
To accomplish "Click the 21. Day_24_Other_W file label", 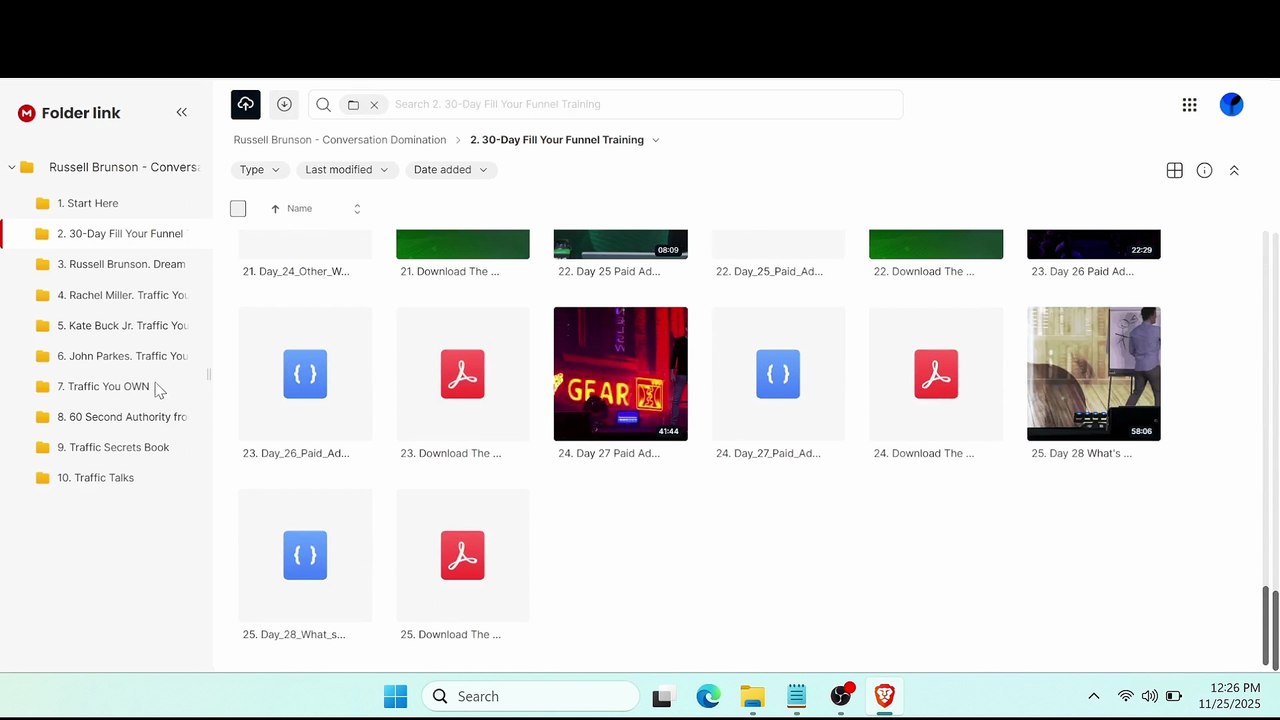I will (296, 272).
